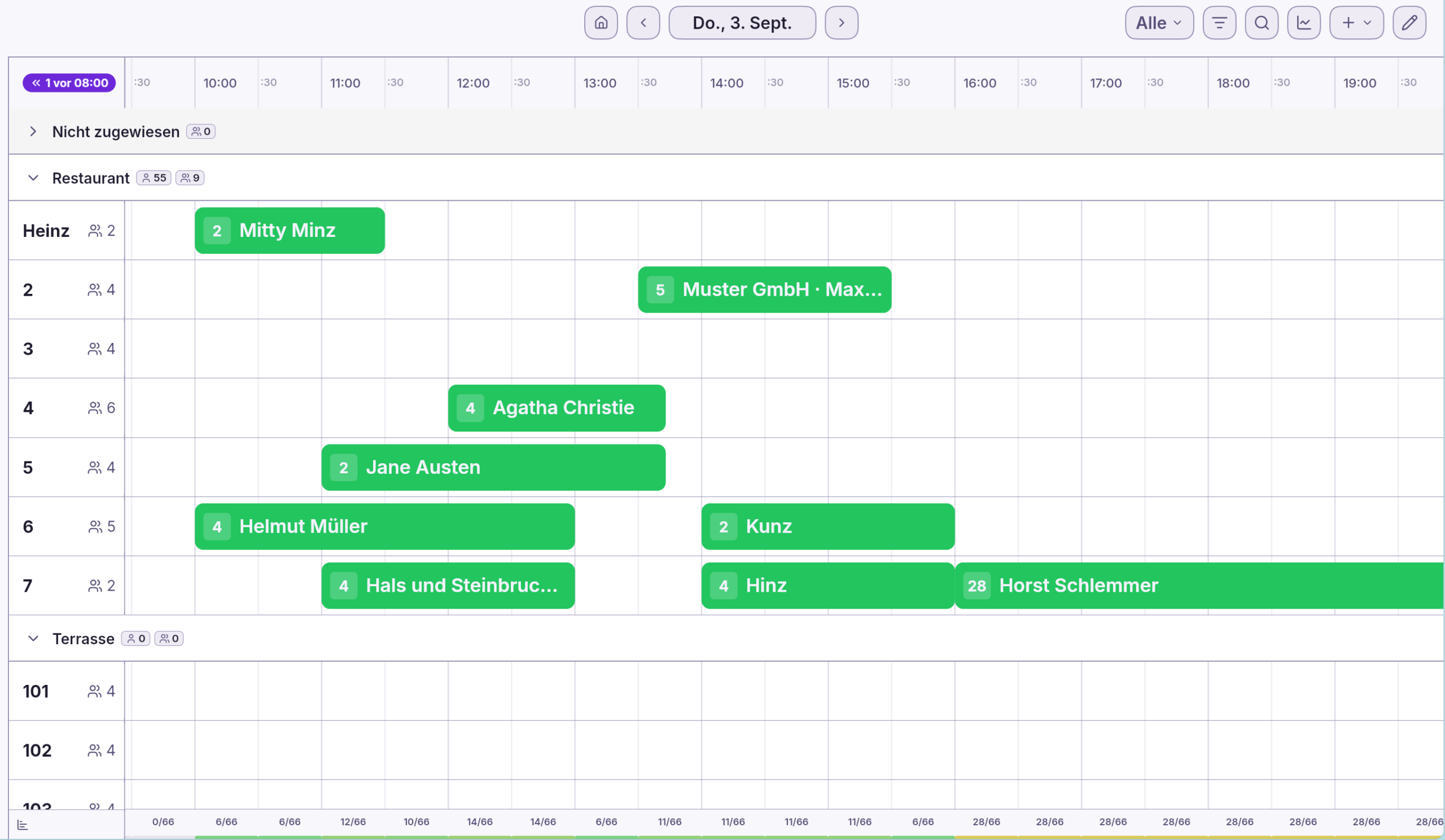Open the Hinz reservation
Image resolution: width=1445 pixels, height=840 pixels.
(x=828, y=585)
